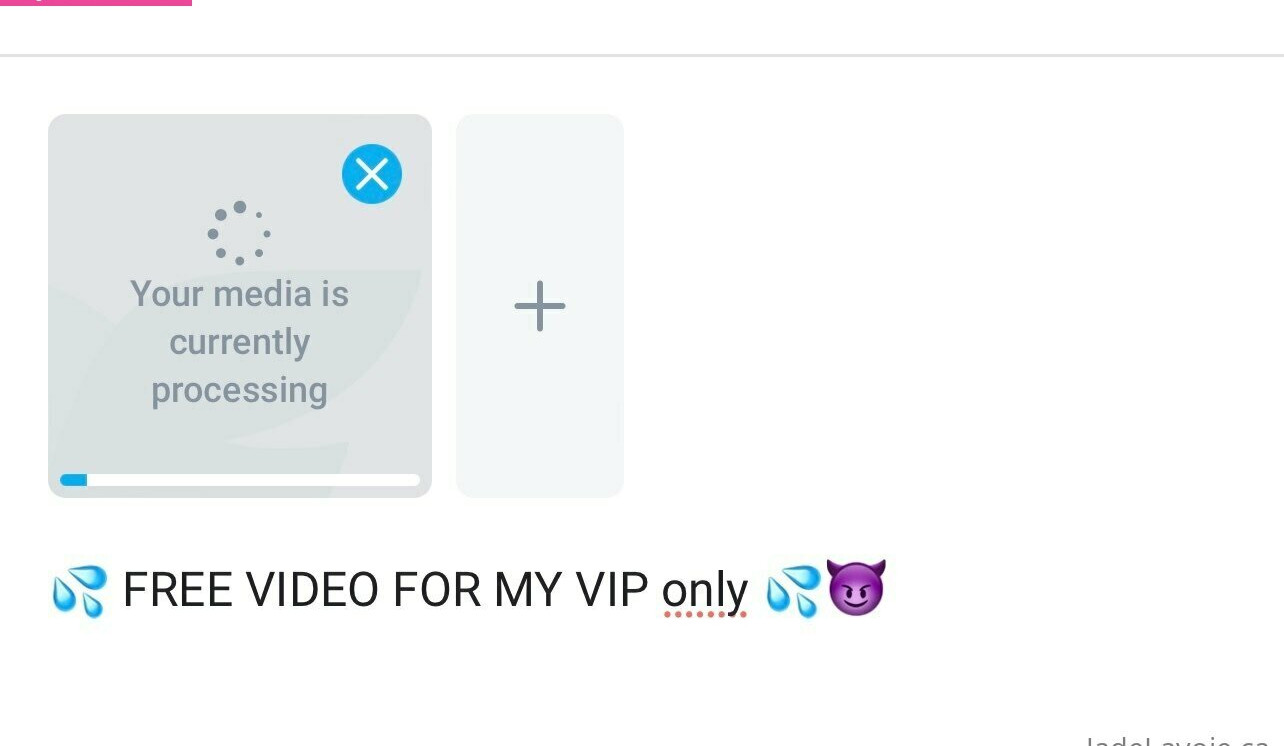The image size is (1284, 746).
Task: Click the word 'processing' on the media tile
Action: click(x=240, y=390)
